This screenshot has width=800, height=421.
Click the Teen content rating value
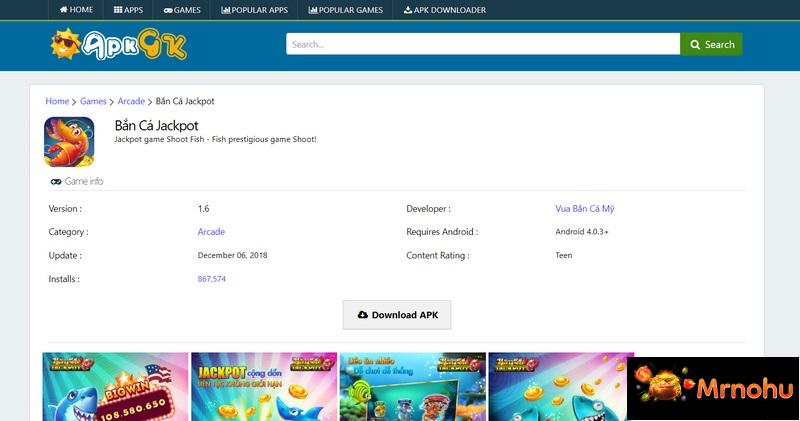click(x=564, y=255)
